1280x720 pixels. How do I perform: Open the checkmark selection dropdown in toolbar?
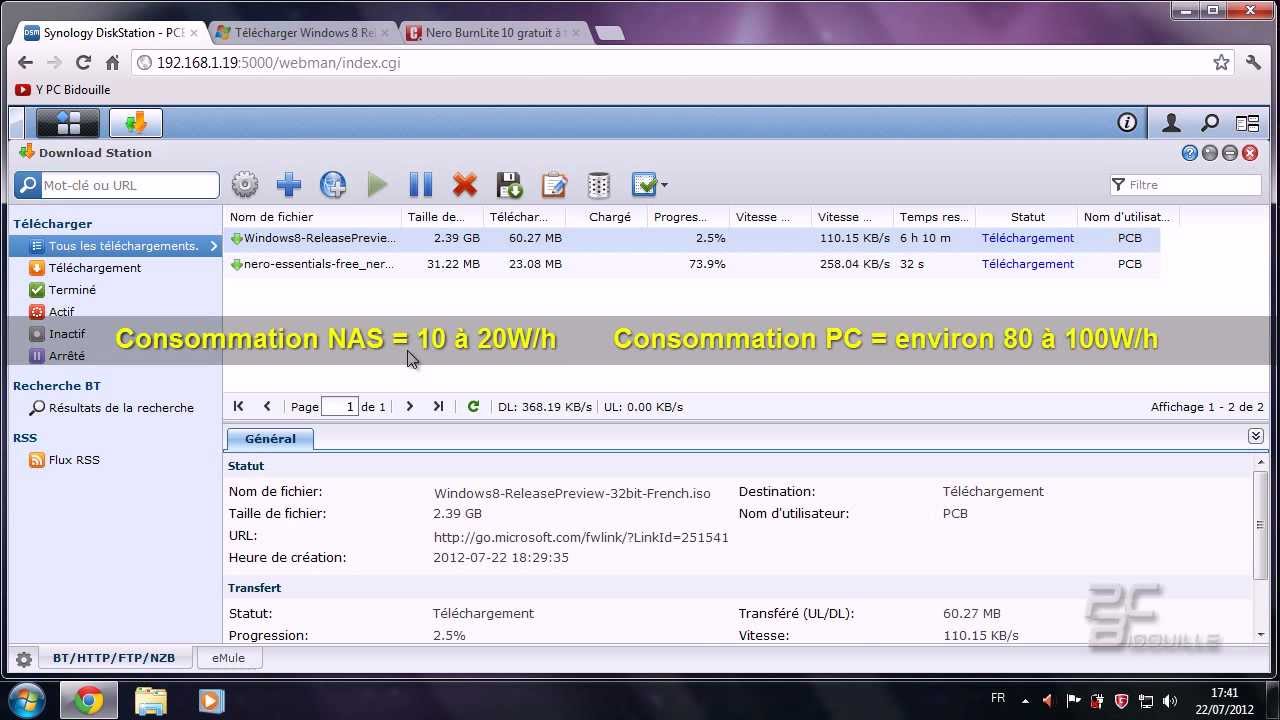tap(650, 185)
